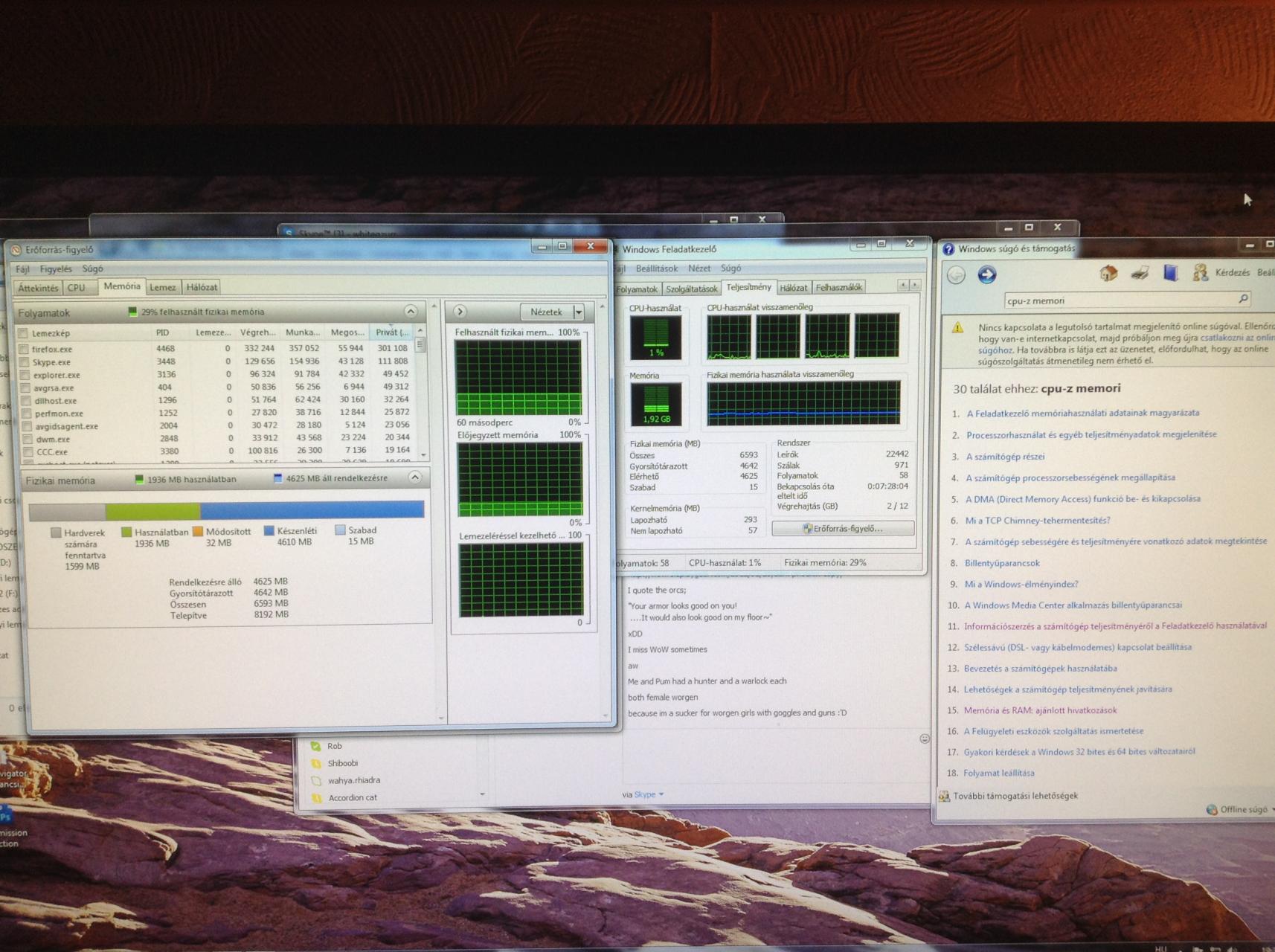Tick the checkbox for perfmon.exe
Viewport: 1275px width, 952px height.
coord(26,414)
